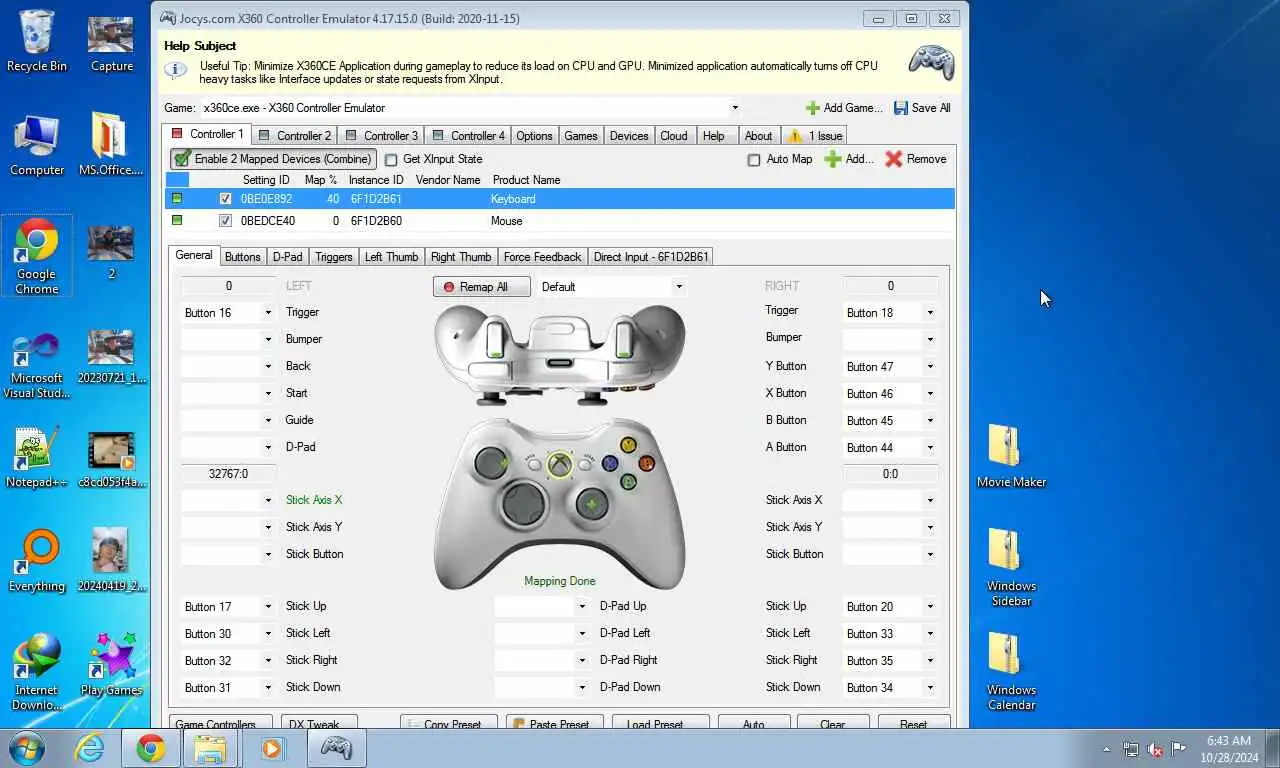Open the Game selection dropdown

735,108
